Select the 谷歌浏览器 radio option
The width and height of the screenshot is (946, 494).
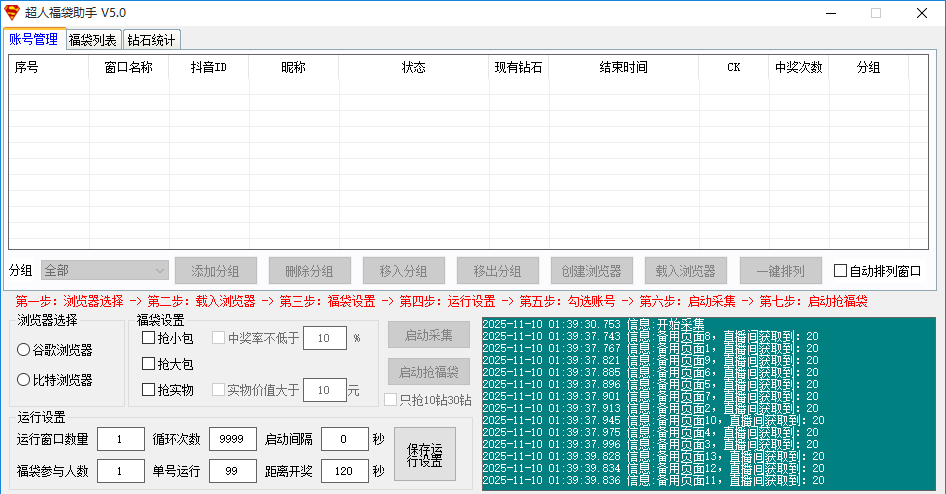click(24, 350)
